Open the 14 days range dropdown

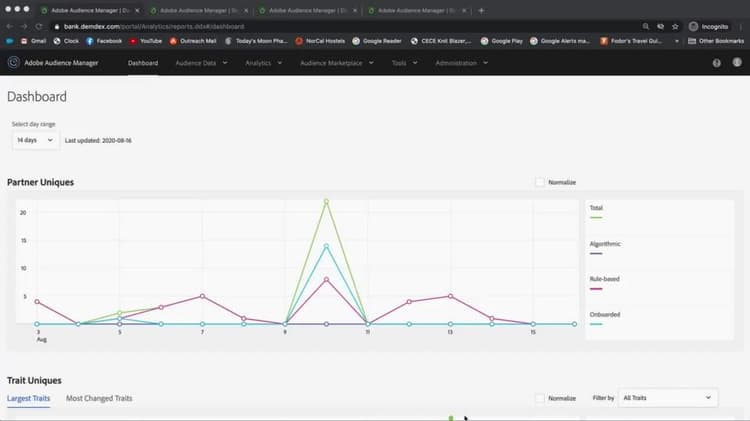coord(35,140)
